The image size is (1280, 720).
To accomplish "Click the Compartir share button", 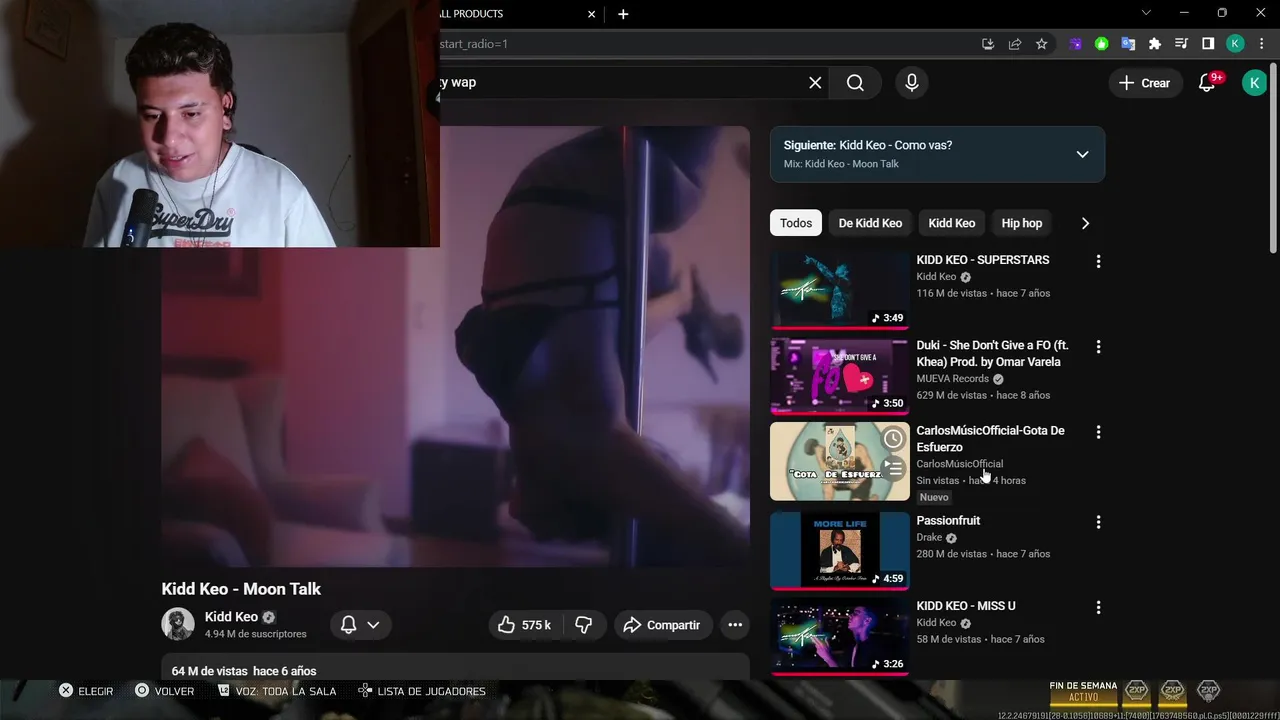I will coord(662,625).
